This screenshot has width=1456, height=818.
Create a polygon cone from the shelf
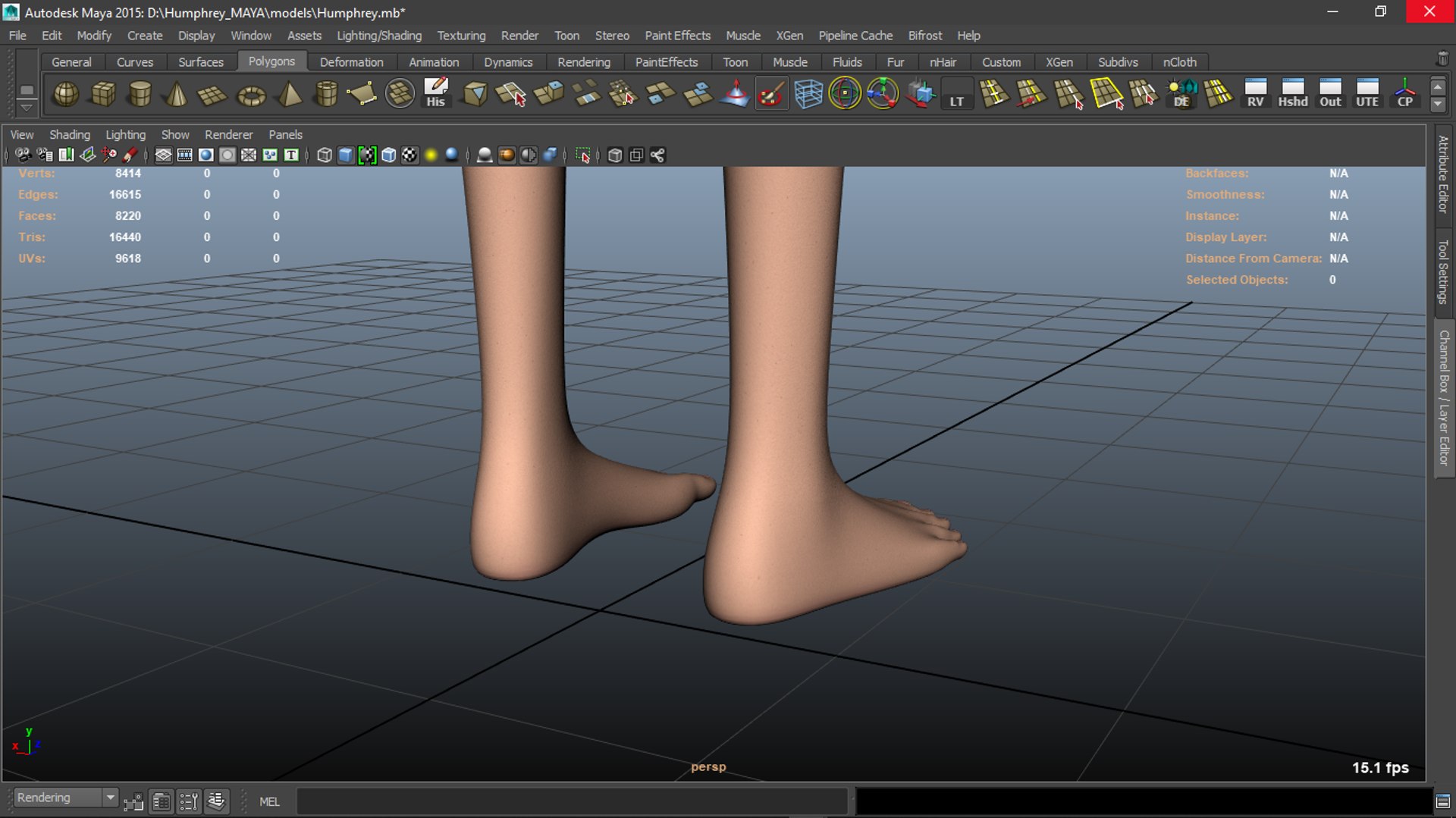point(177,94)
